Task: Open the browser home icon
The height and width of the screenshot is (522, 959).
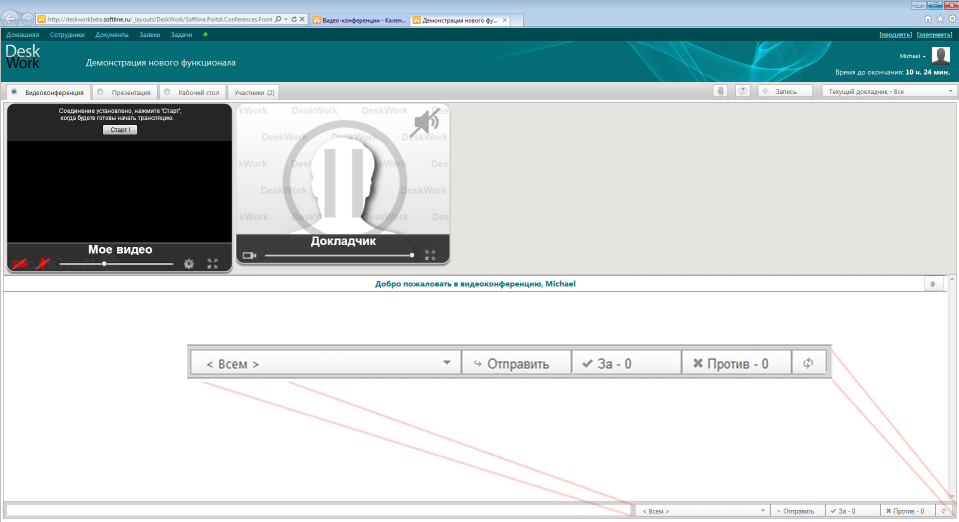Action: [x=928, y=19]
